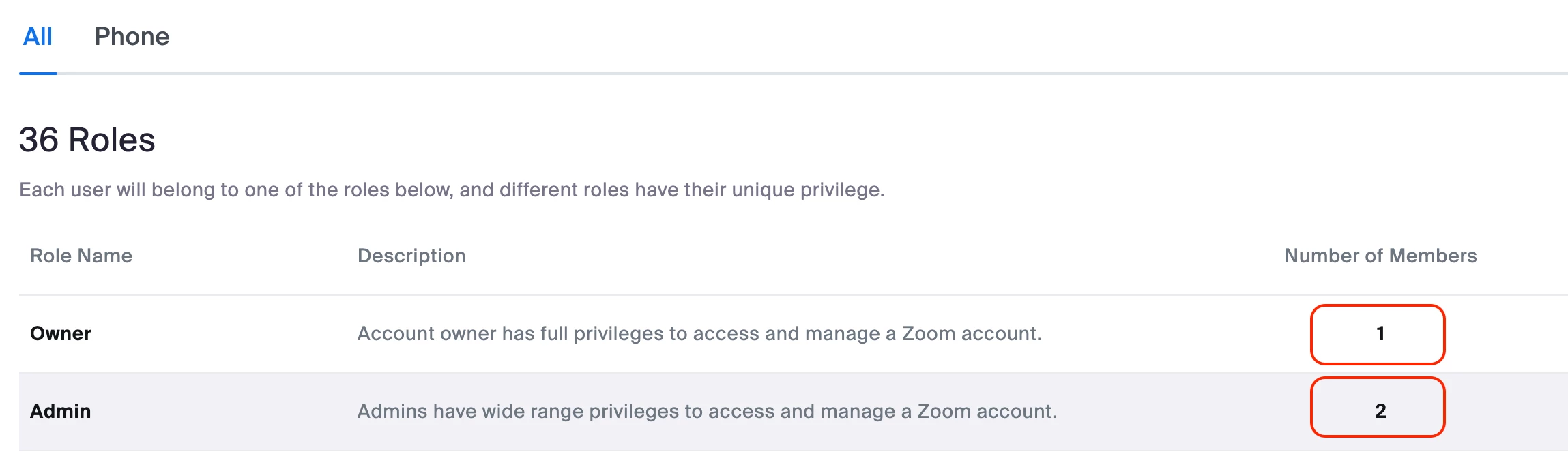Open the Admin role name
Screen dimensions: 1568x454
[61, 411]
